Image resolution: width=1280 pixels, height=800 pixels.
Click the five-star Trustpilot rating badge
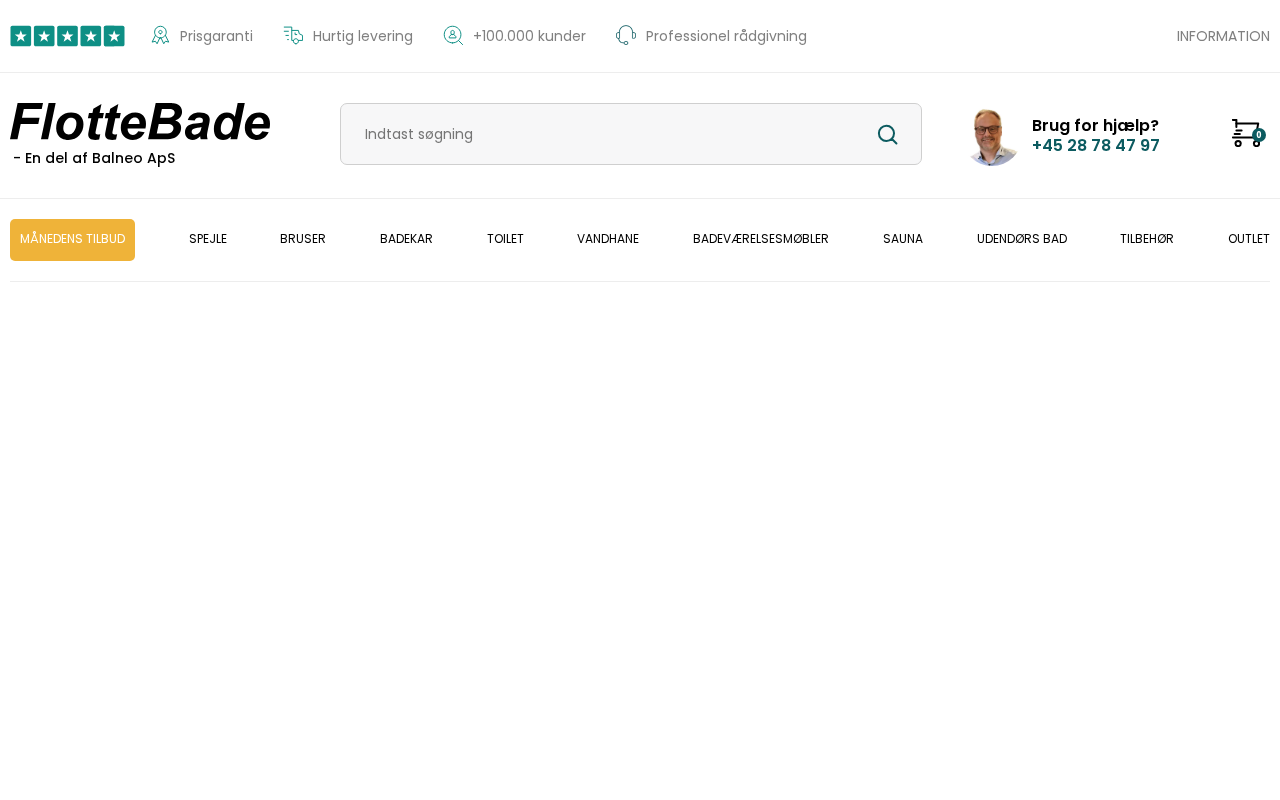pyautogui.click(x=67, y=36)
